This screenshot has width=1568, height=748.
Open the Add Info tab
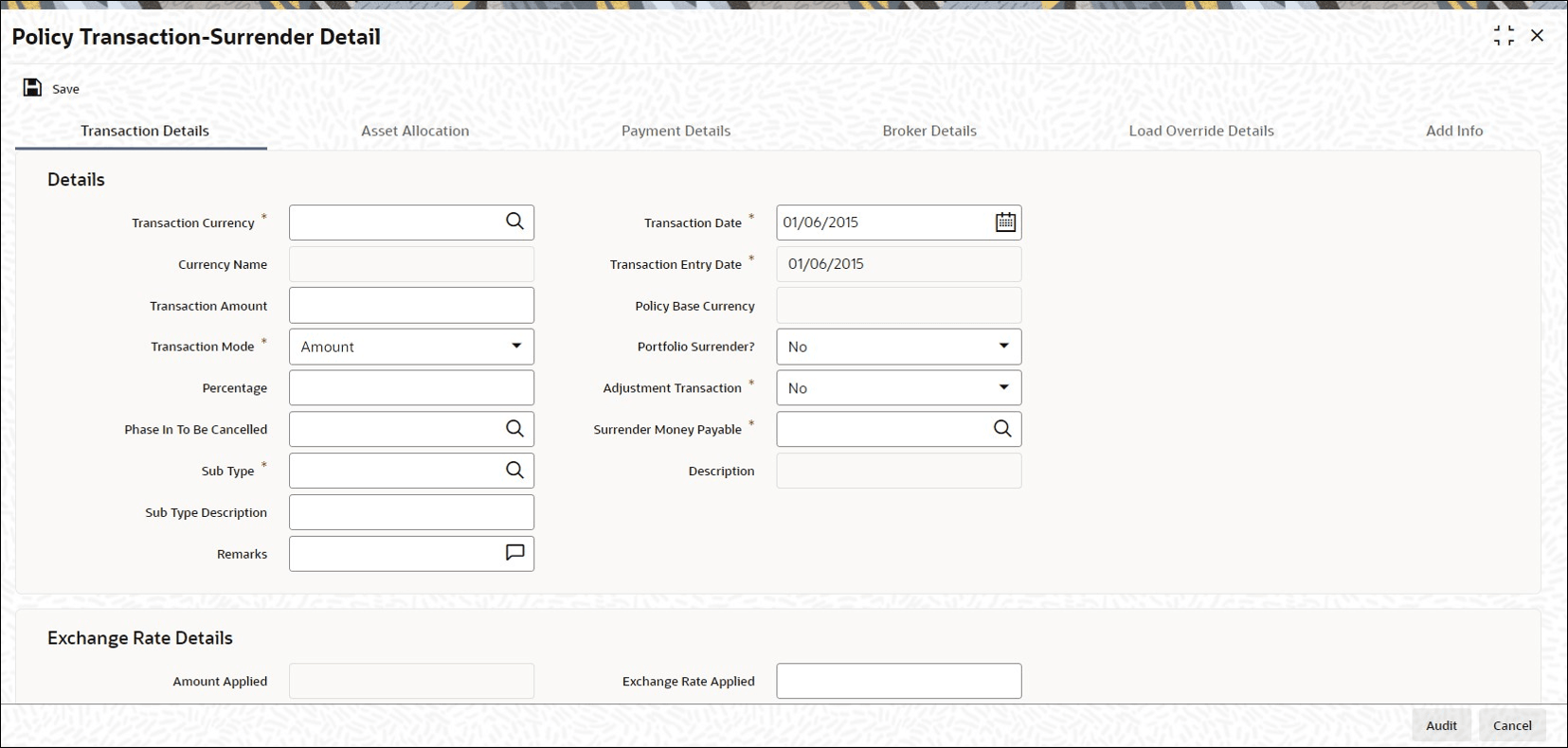(x=1454, y=131)
